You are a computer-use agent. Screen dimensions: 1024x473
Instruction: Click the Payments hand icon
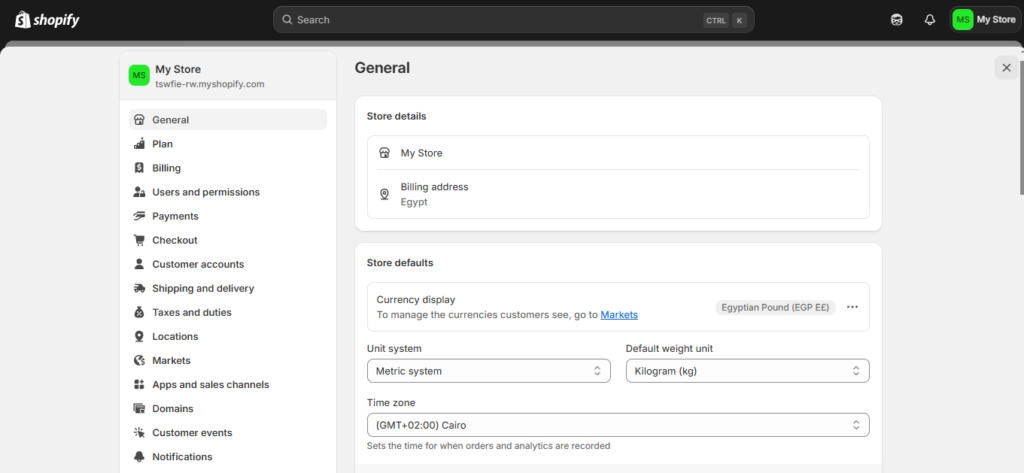point(139,216)
